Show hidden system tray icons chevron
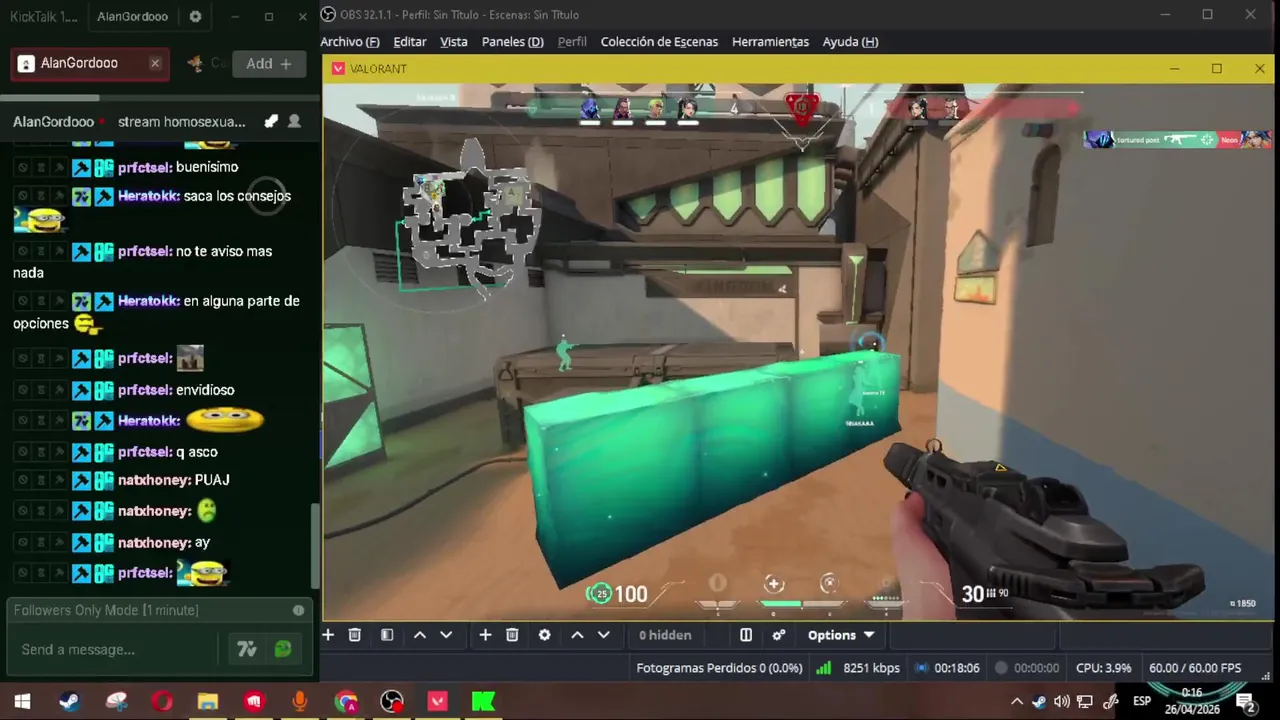 (1017, 702)
